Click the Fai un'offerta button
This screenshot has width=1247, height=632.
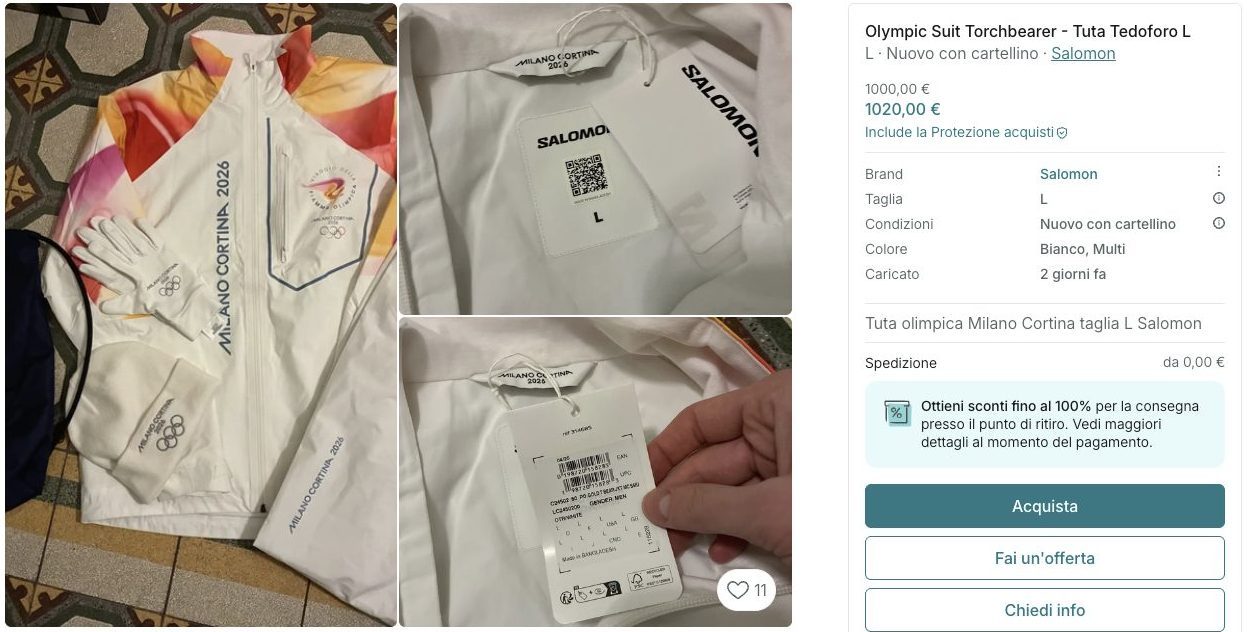click(1044, 558)
